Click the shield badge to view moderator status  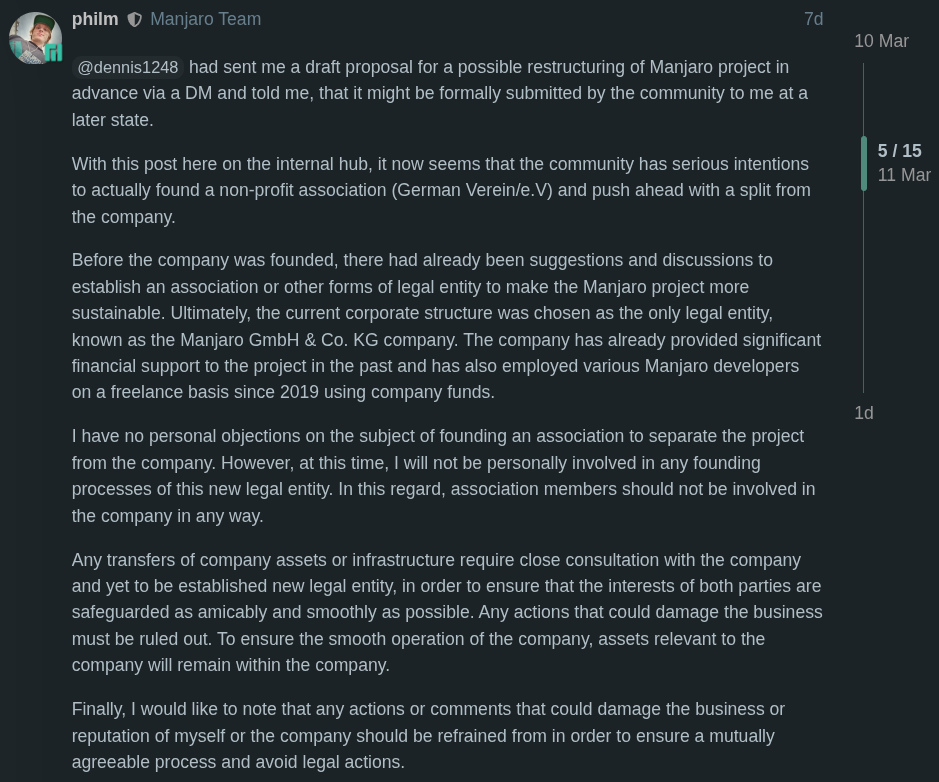pos(135,19)
